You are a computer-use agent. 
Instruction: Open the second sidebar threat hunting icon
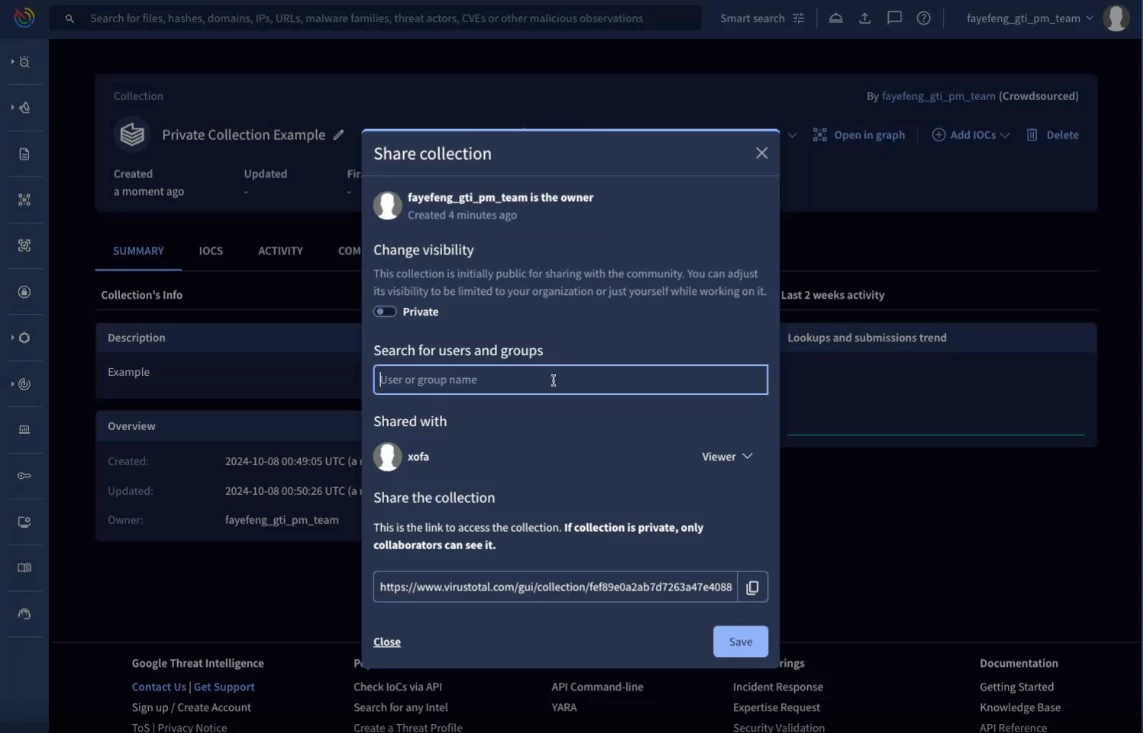click(25, 108)
